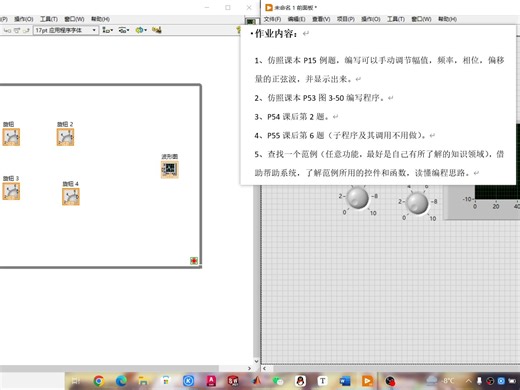The width and height of the screenshot is (520, 390).
Task: Click the step out button in block diagram toolbar
Action: tap(26, 30)
